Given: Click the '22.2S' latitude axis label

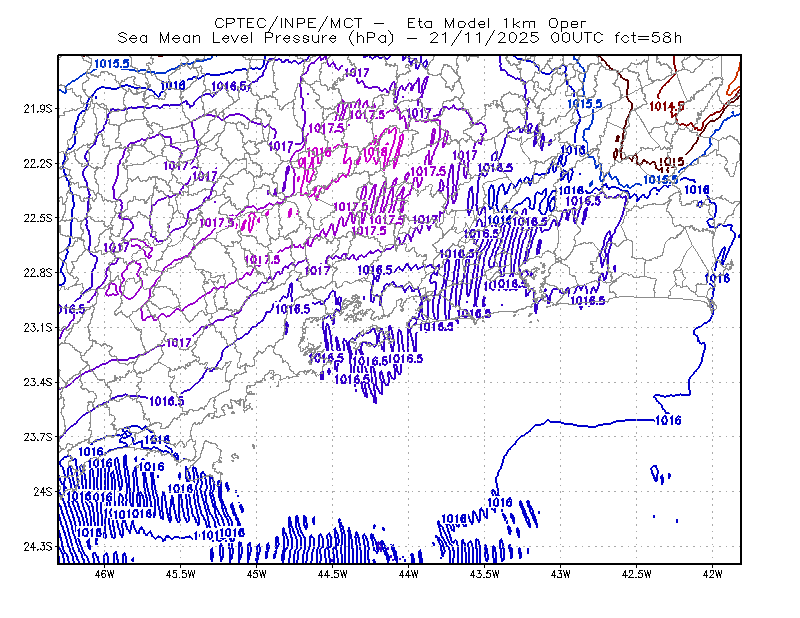Looking at the screenshot, I should (x=37, y=163).
